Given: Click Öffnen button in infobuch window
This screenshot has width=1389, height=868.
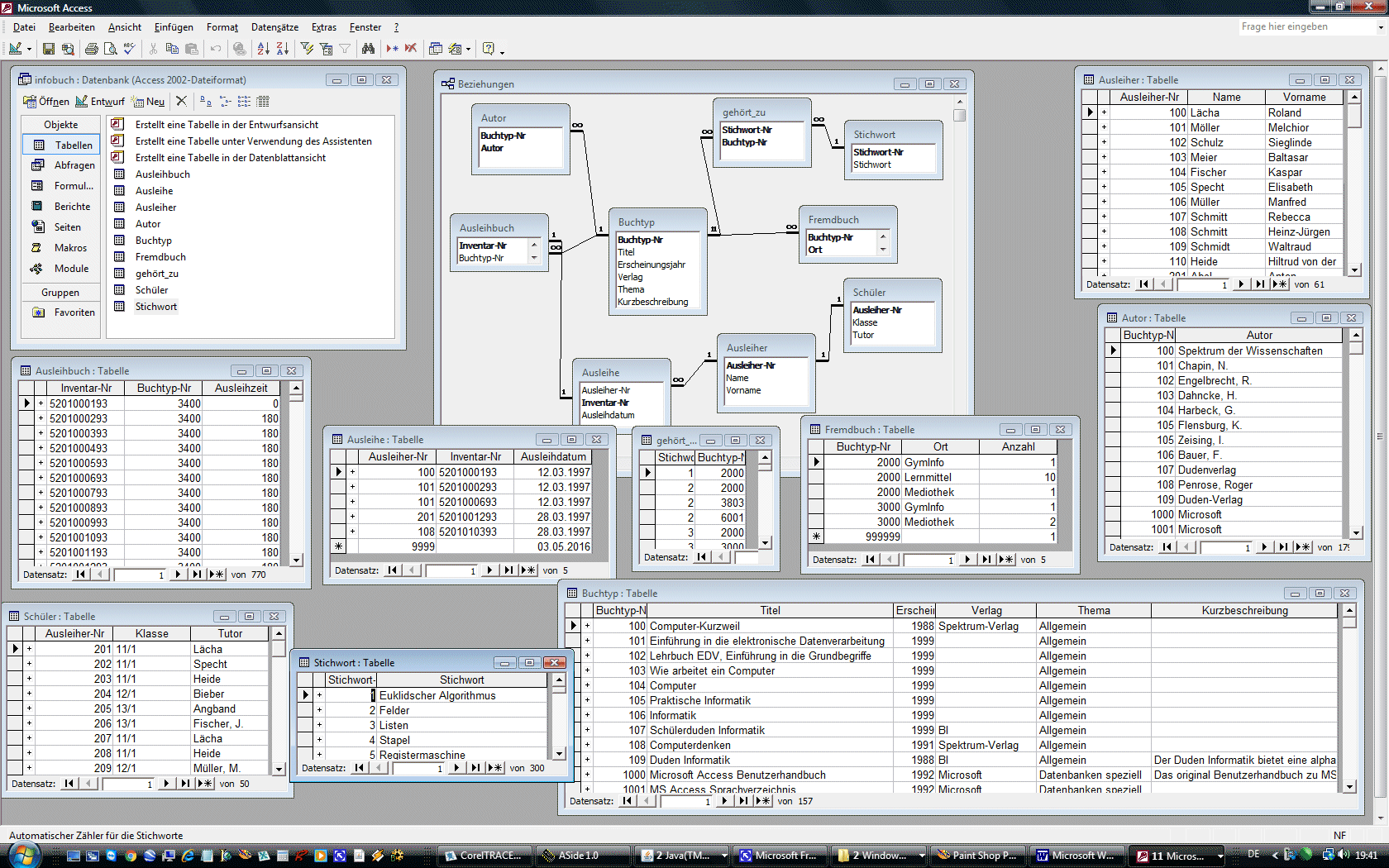Looking at the screenshot, I should coord(46,102).
